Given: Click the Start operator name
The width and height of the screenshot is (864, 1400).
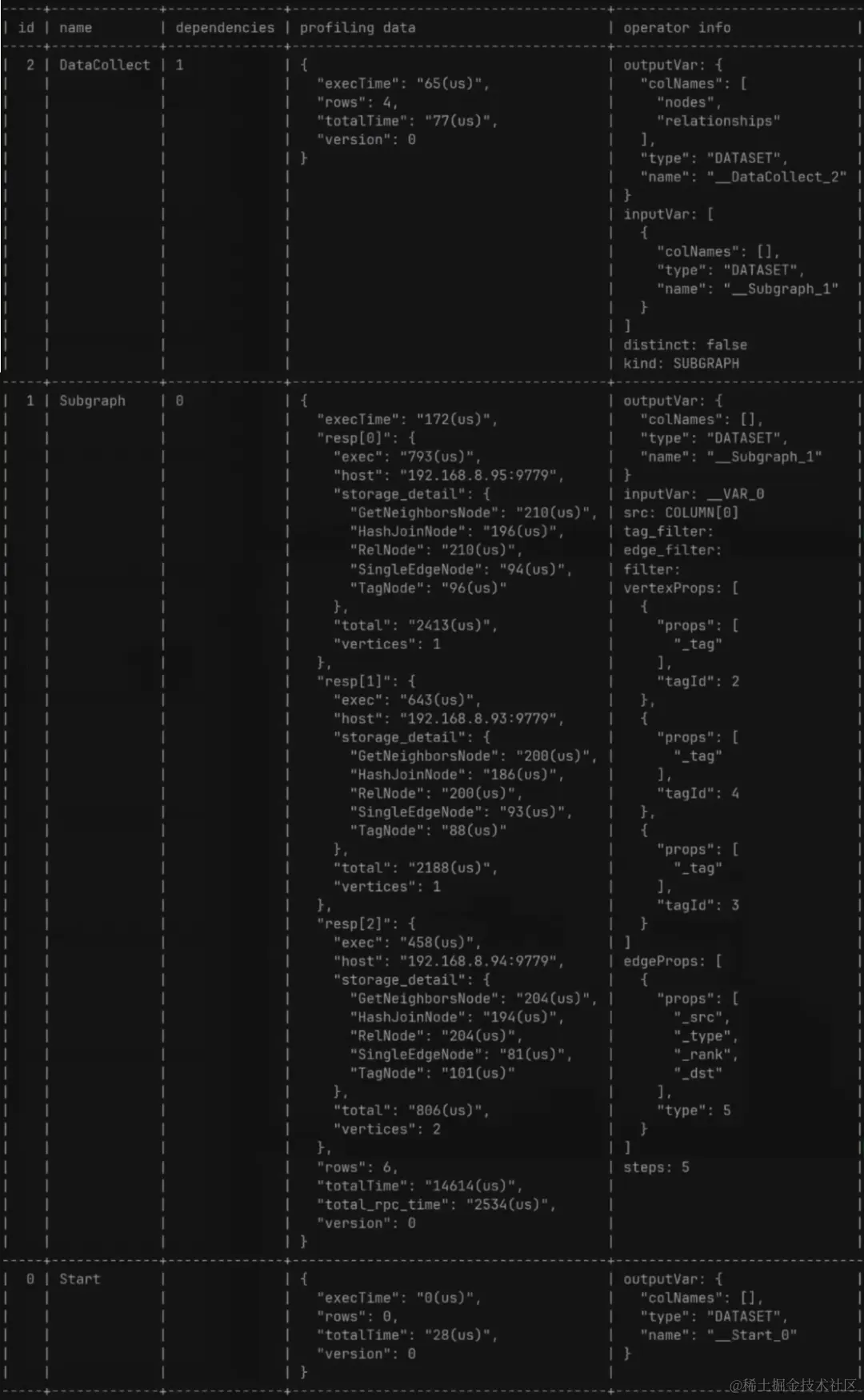Looking at the screenshot, I should (x=80, y=1278).
